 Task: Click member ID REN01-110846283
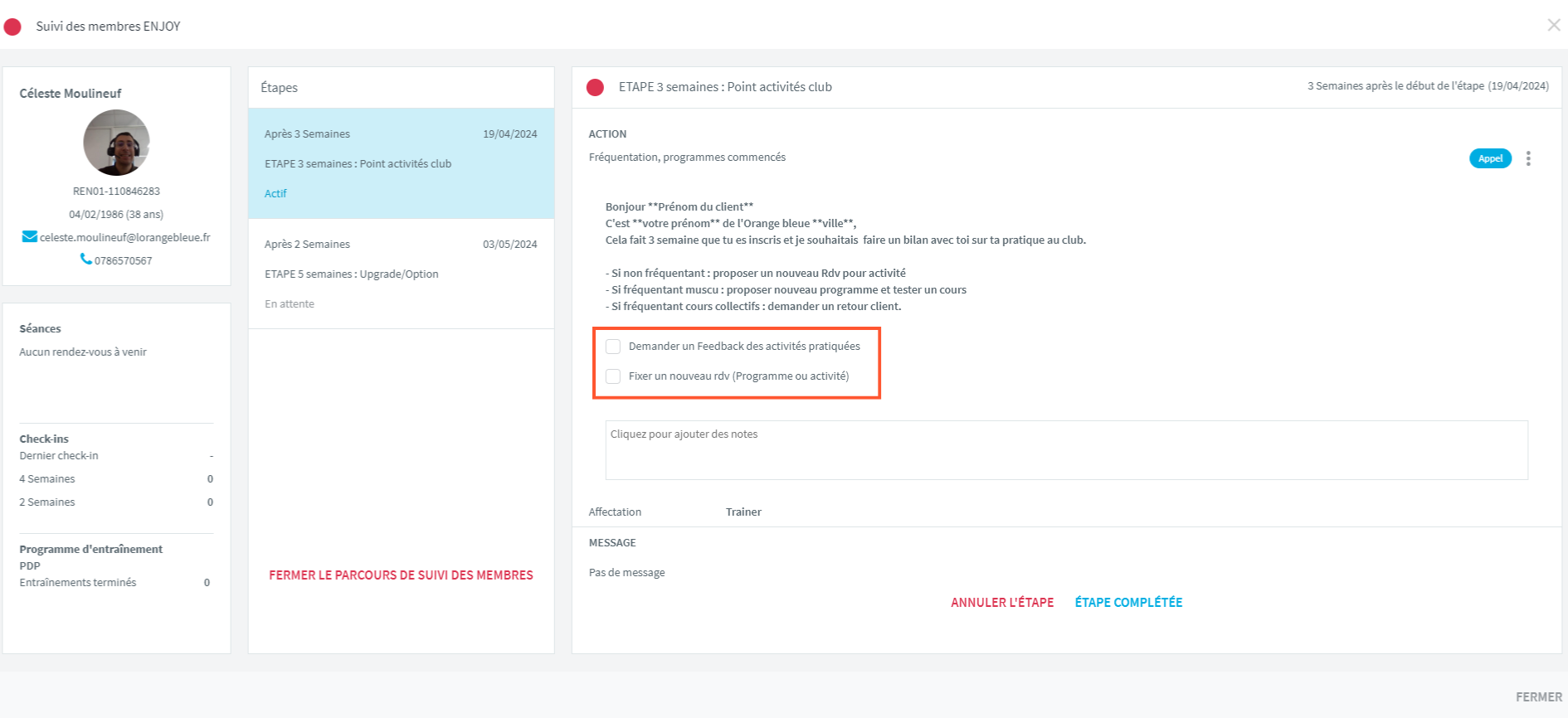tap(116, 191)
